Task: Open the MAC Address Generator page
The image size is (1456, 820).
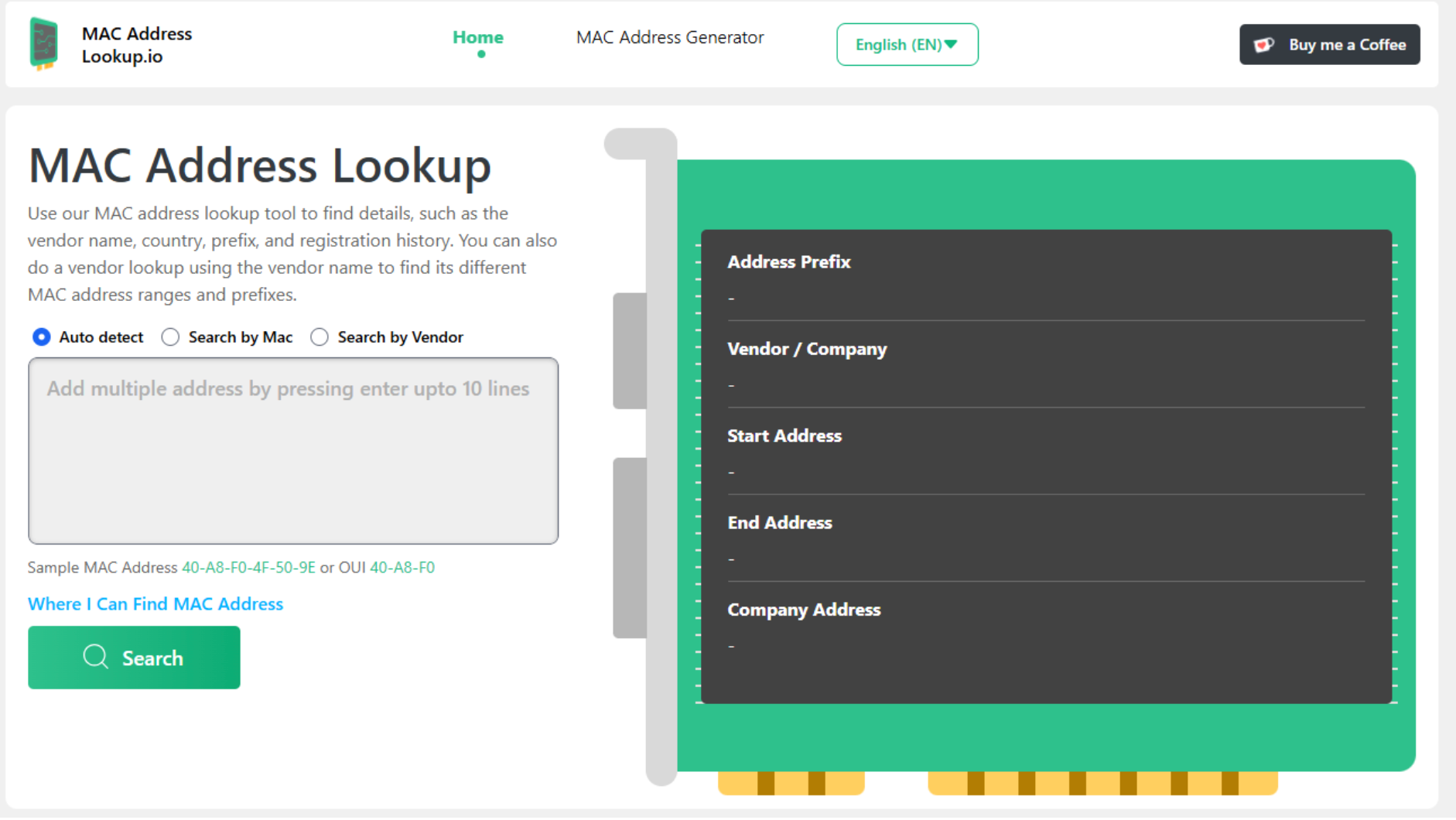Action: tap(669, 37)
